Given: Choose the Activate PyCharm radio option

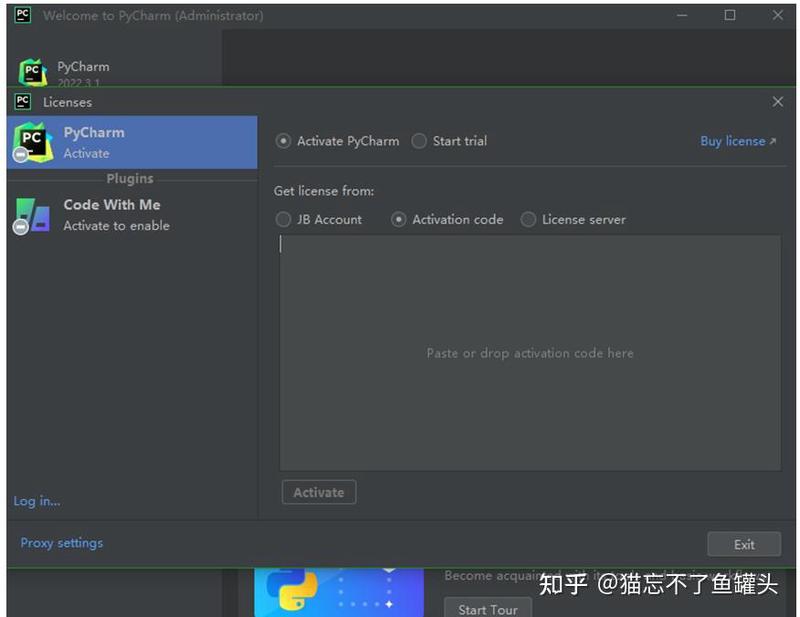Looking at the screenshot, I should click(x=337, y=141).
